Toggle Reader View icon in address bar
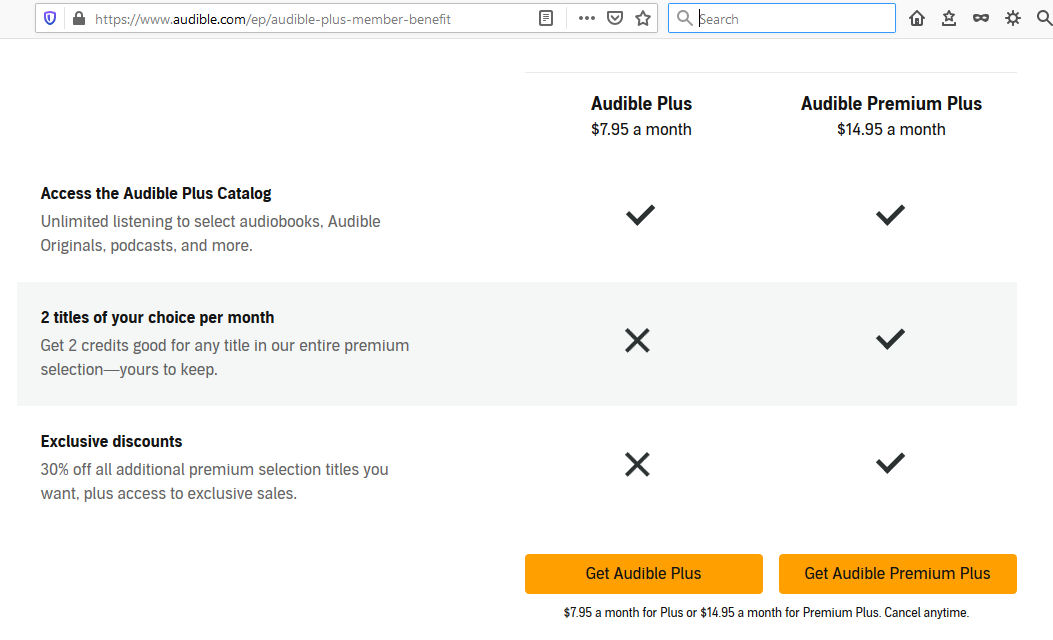Screen dimensions: 1053x640 click(546, 18)
